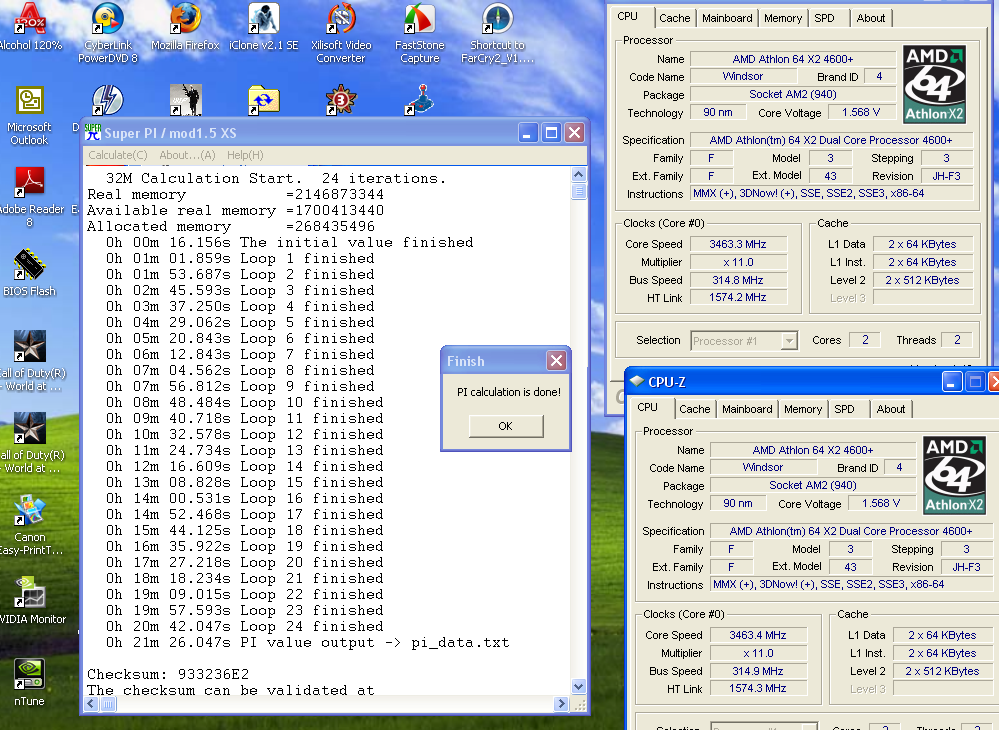Click Core Speed 3463.4 MHz value
This screenshot has height=730, width=999.
758,635
